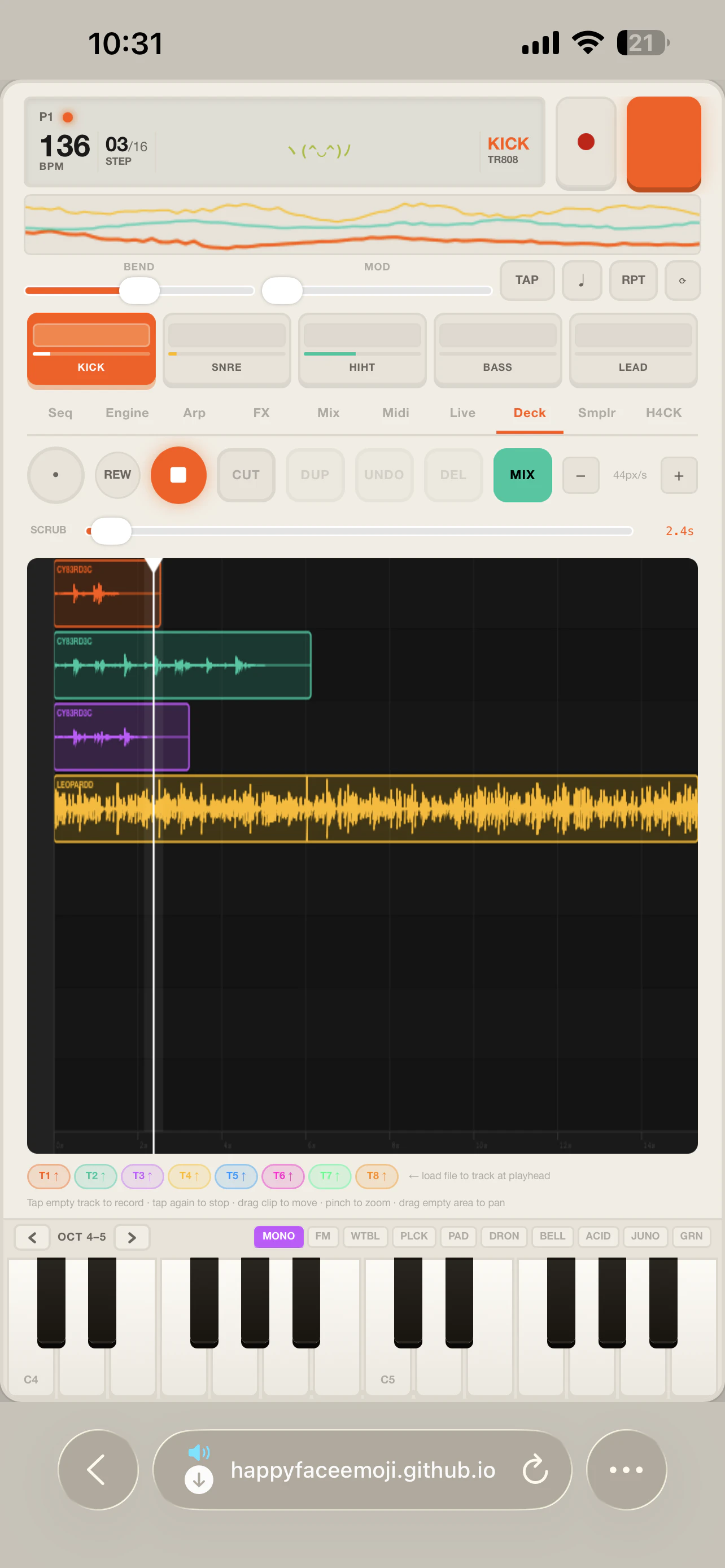The height and width of the screenshot is (1568, 725).
Task: Click the BEND slider track
Action: coord(139,290)
